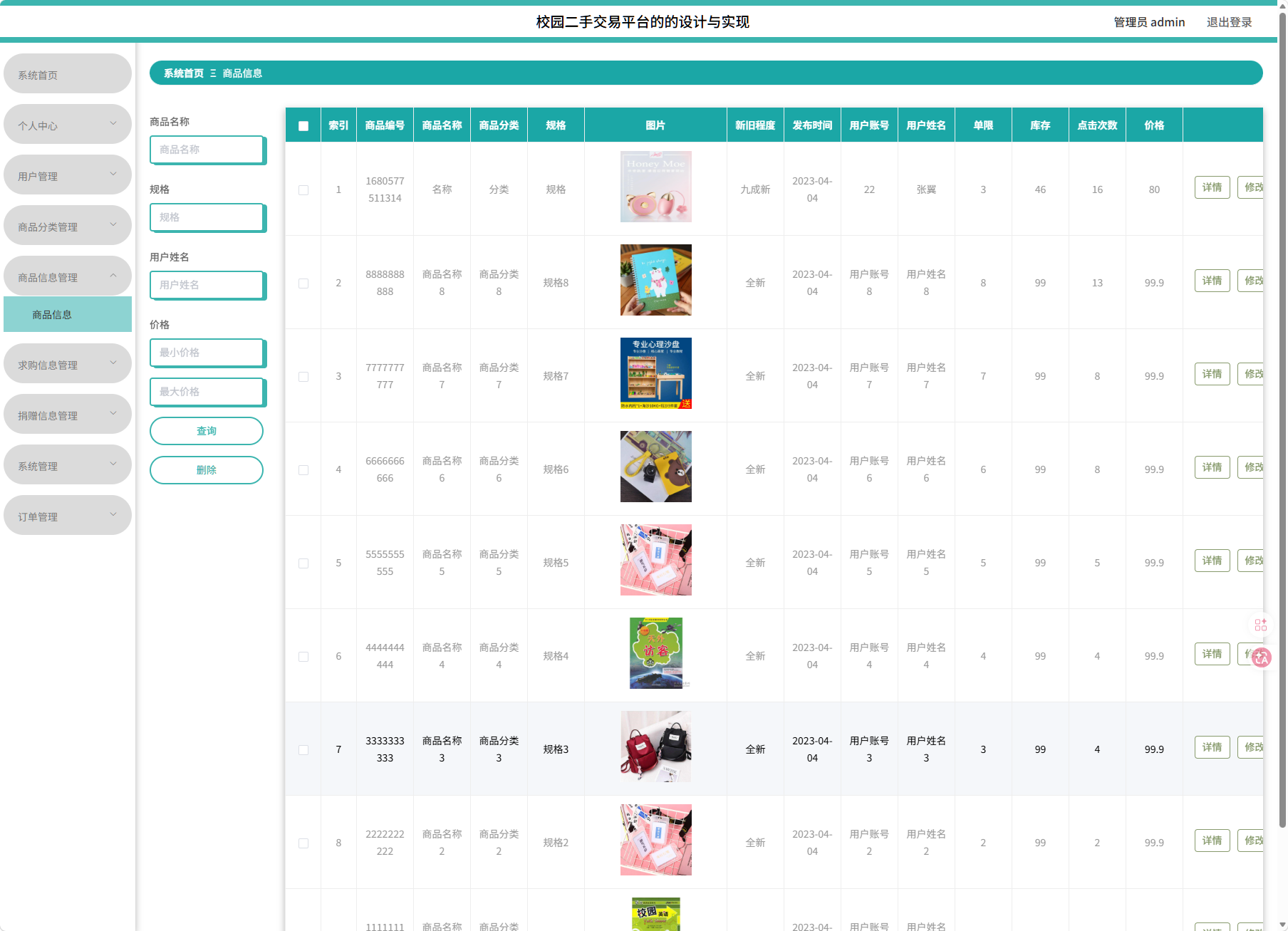1288x931 pixels.
Task: Open the 订单管理 sidebar menu
Action: 68,515
